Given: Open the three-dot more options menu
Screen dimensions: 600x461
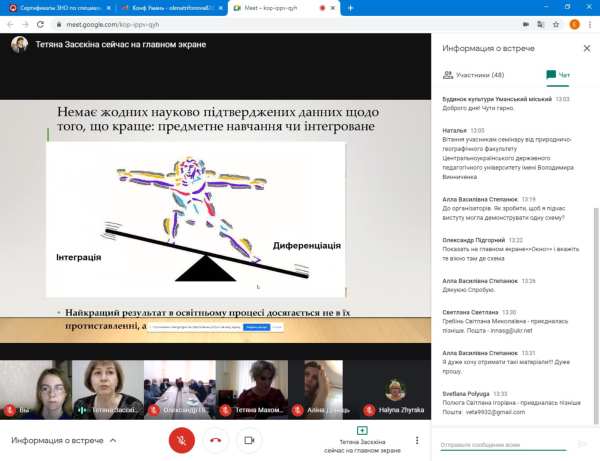Looking at the screenshot, I should (417, 440).
